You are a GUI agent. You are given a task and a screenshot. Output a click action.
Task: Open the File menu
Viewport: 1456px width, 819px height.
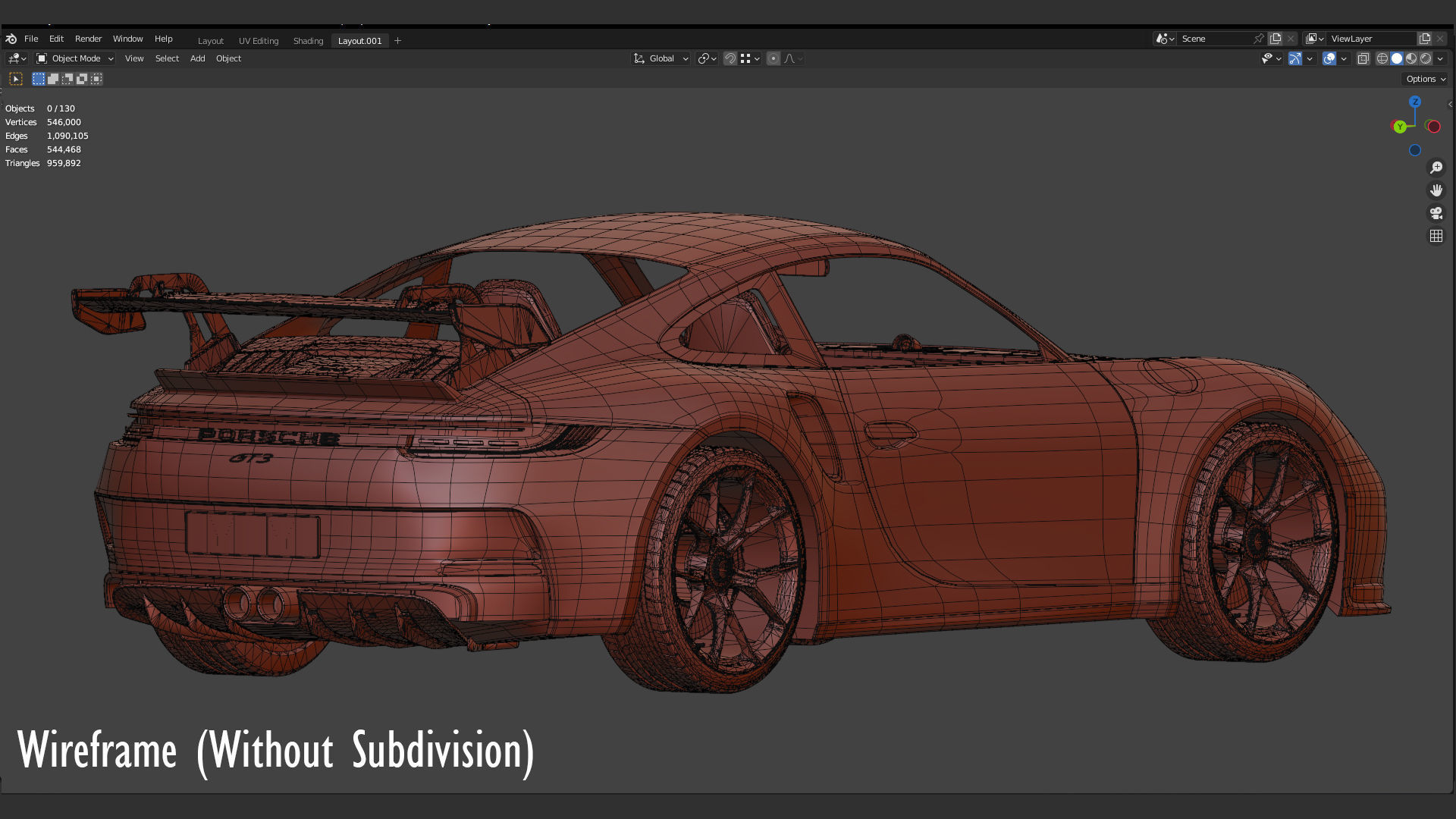[31, 39]
